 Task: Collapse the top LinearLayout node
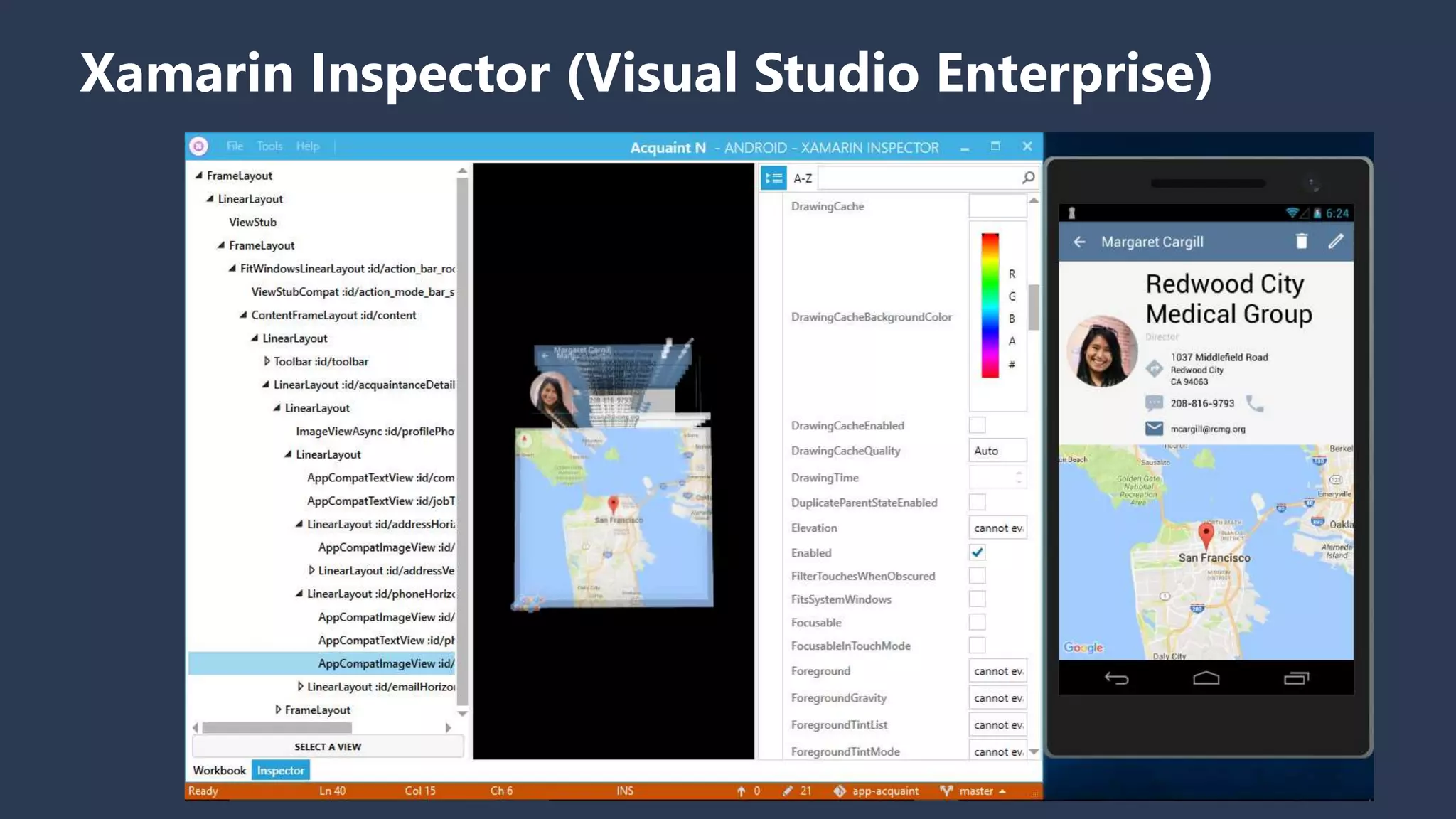click(210, 198)
